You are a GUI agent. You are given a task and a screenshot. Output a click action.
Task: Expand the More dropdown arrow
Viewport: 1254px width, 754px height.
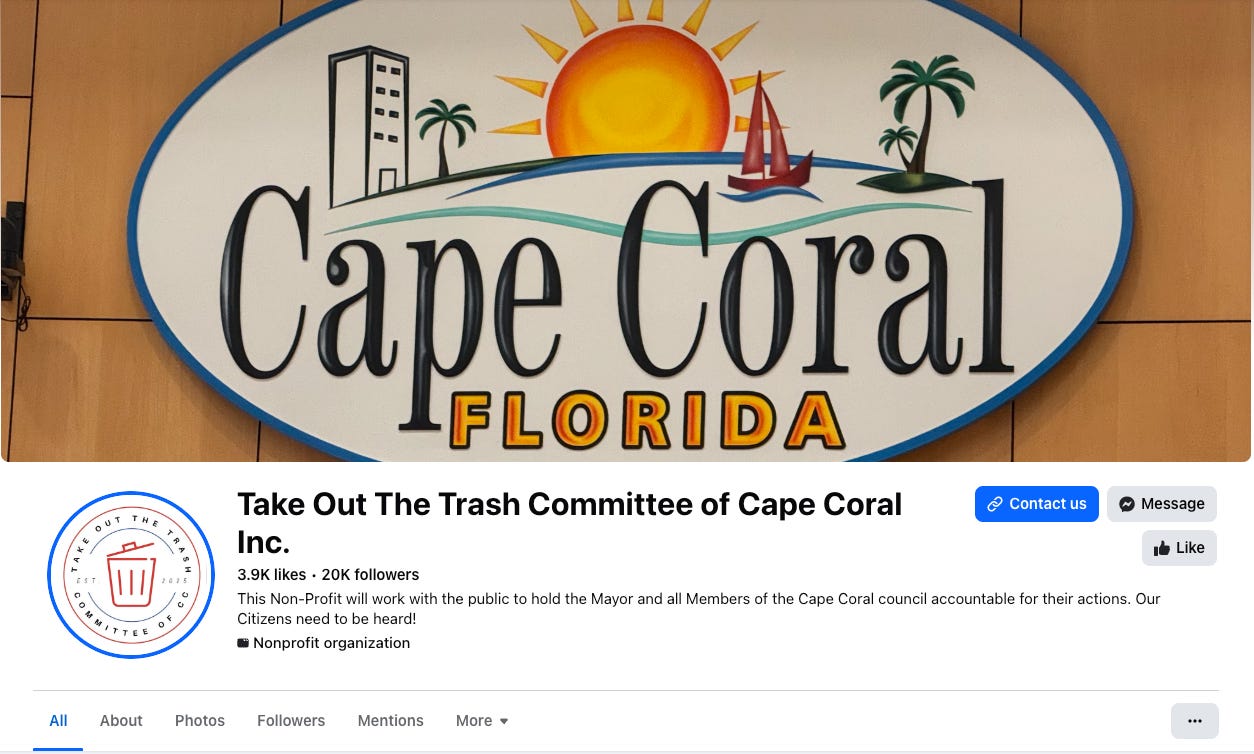pyautogui.click(x=504, y=721)
